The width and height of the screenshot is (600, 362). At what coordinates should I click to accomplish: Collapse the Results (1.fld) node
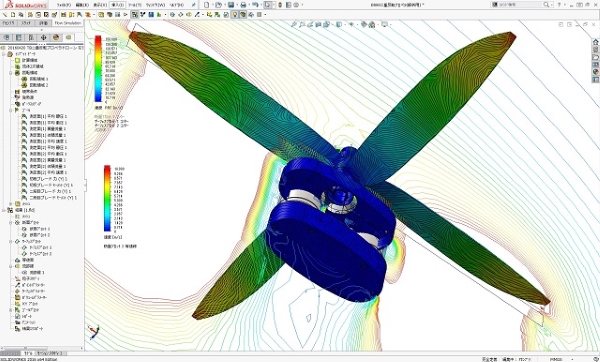click(x=4, y=210)
